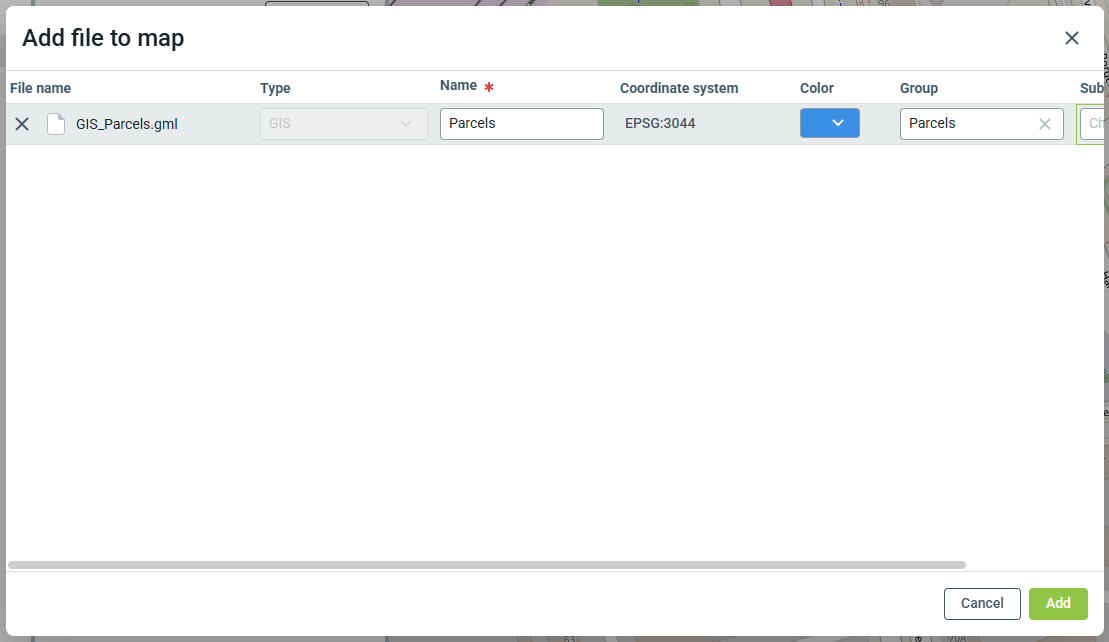Click the Coordinate system column header
Screen dimensions: 1109x642
coord(679,88)
